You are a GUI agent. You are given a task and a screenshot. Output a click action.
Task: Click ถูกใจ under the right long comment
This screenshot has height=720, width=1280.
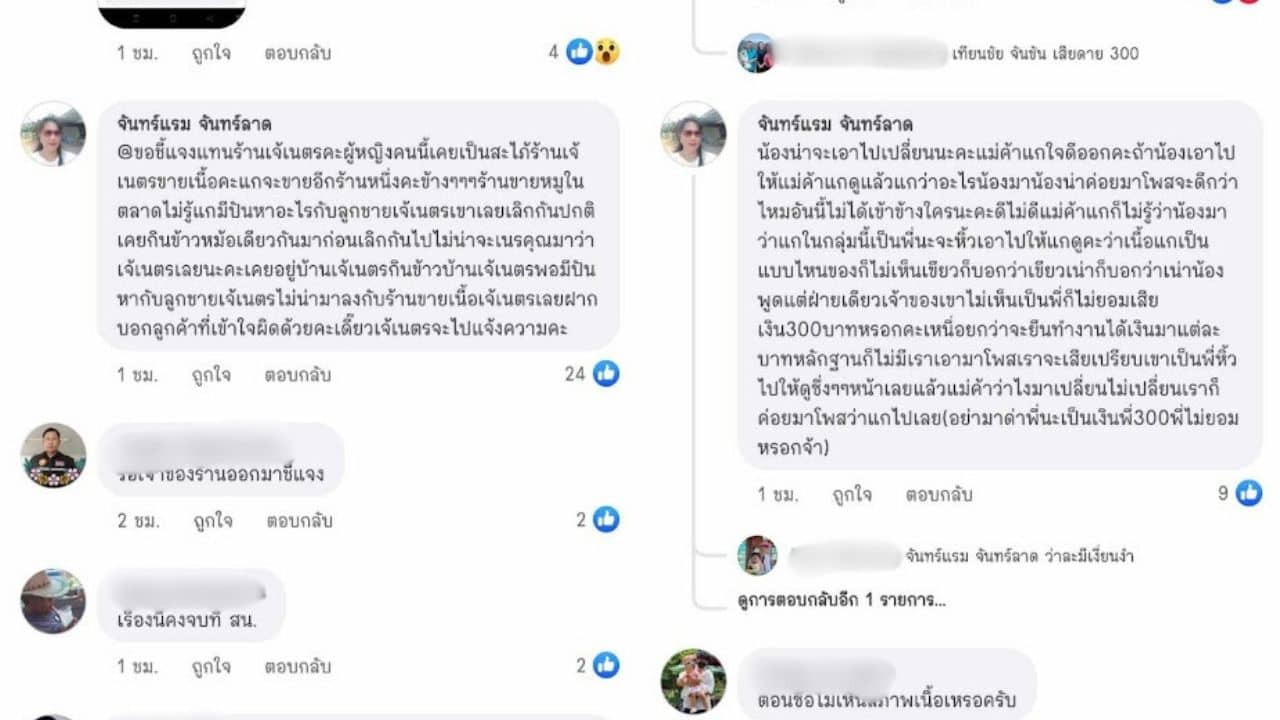coord(852,494)
